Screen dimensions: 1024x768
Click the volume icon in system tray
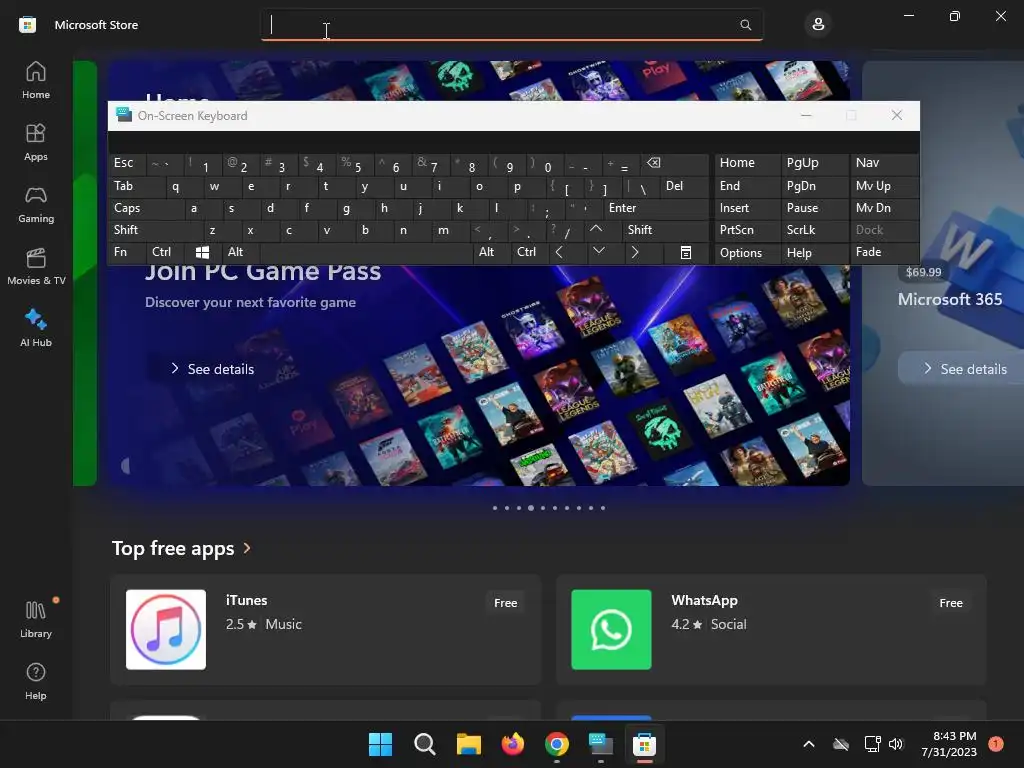[895, 744]
